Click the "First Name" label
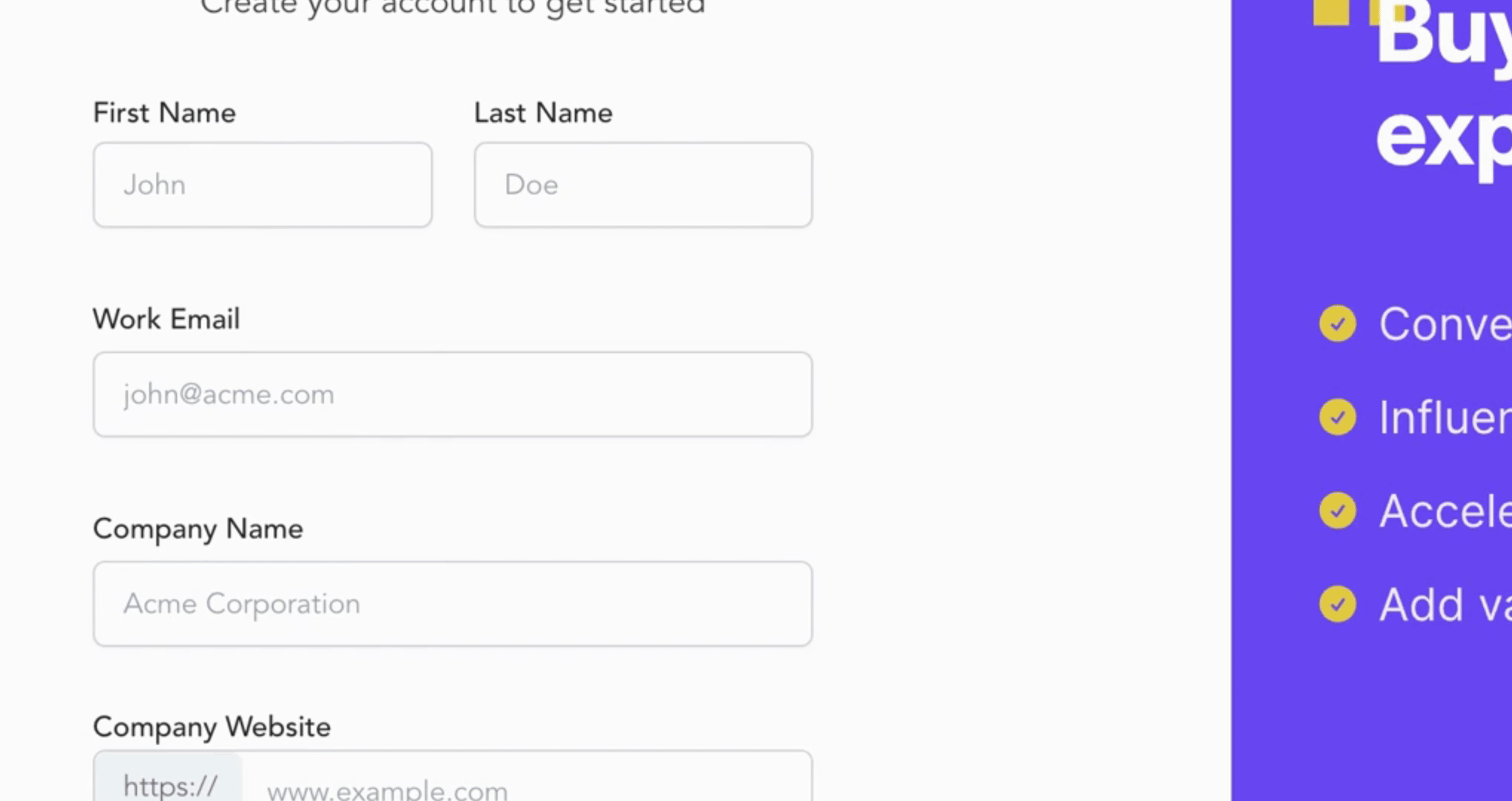This screenshot has height=801, width=1512. [164, 113]
